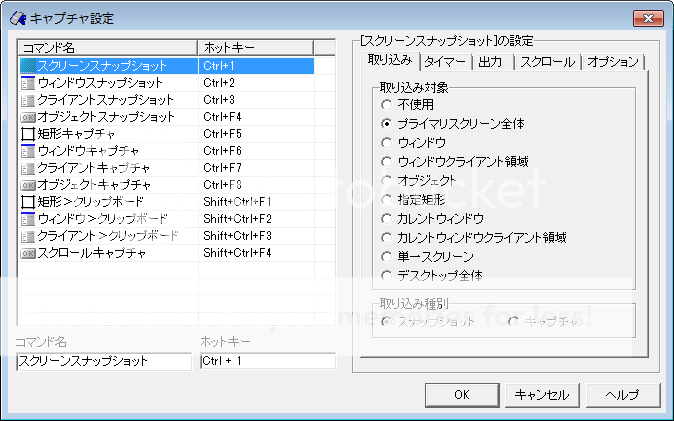The width and height of the screenshot is (674, 421).
Task: Select the オブジェクト radio option
Action: tap(386, 180)
